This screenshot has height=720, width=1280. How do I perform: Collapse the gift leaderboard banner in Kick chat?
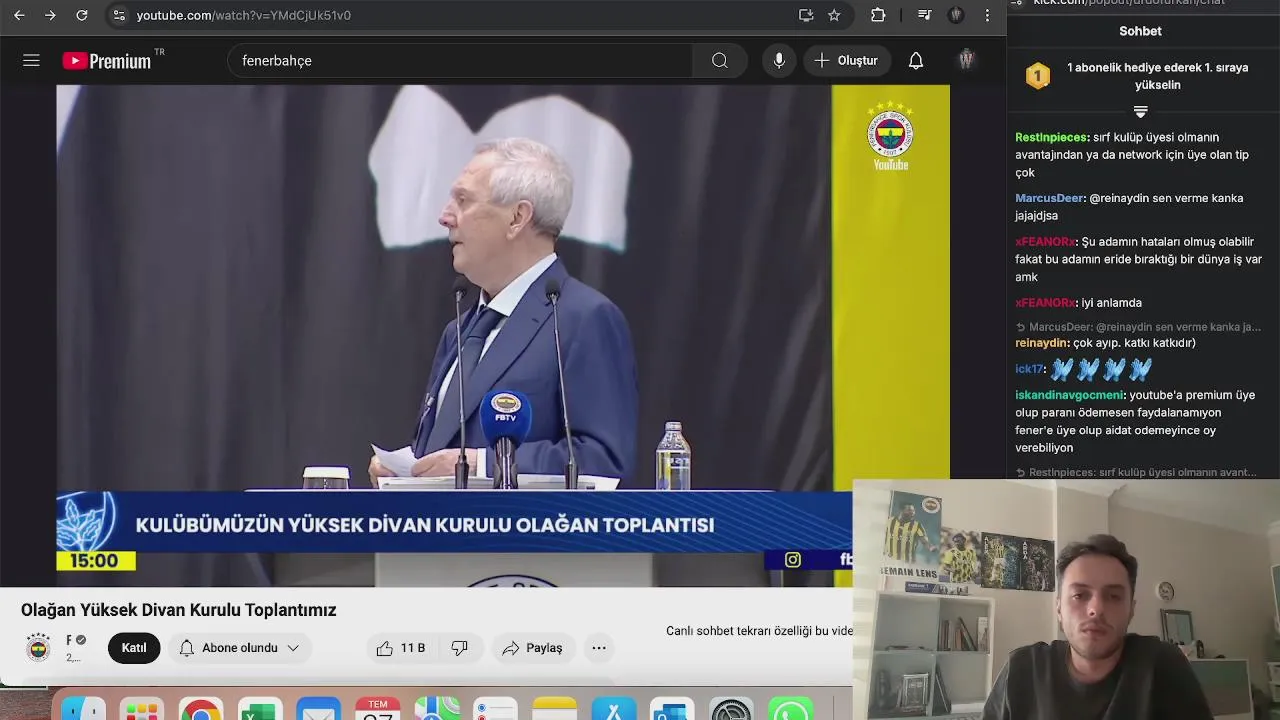pyautogui.click(x=1140, y=111)
